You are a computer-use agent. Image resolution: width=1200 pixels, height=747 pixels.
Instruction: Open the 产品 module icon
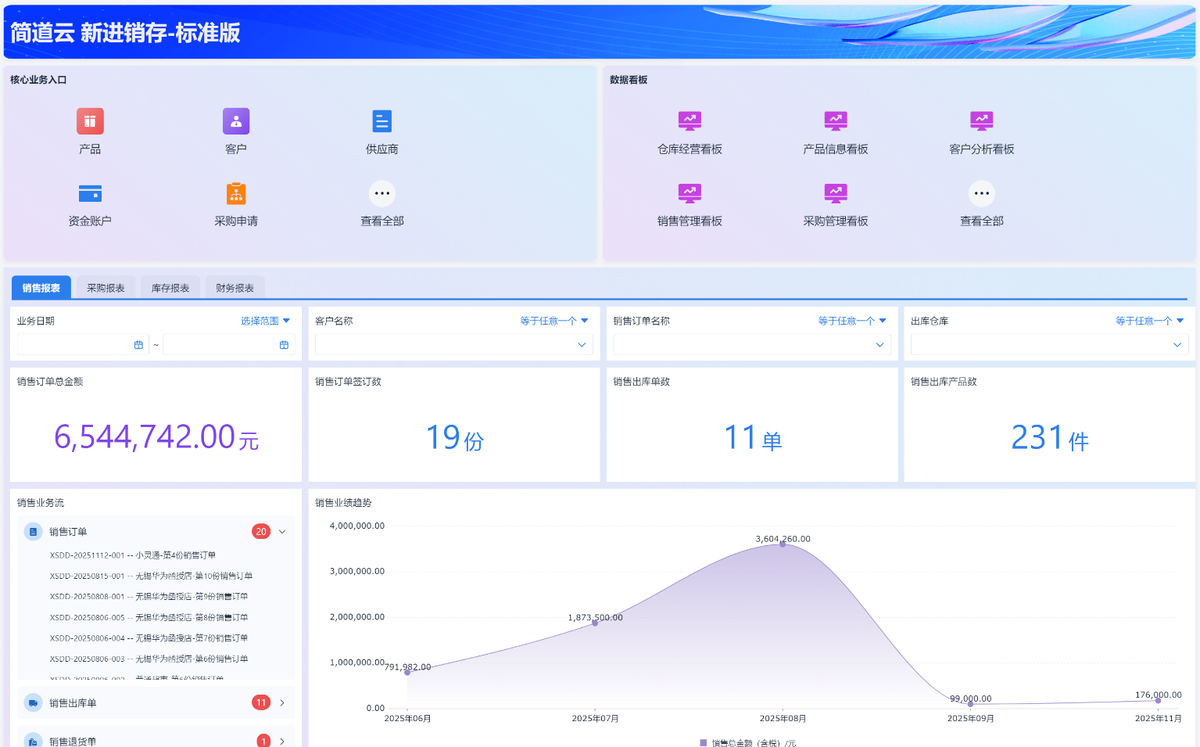[90, 122]
